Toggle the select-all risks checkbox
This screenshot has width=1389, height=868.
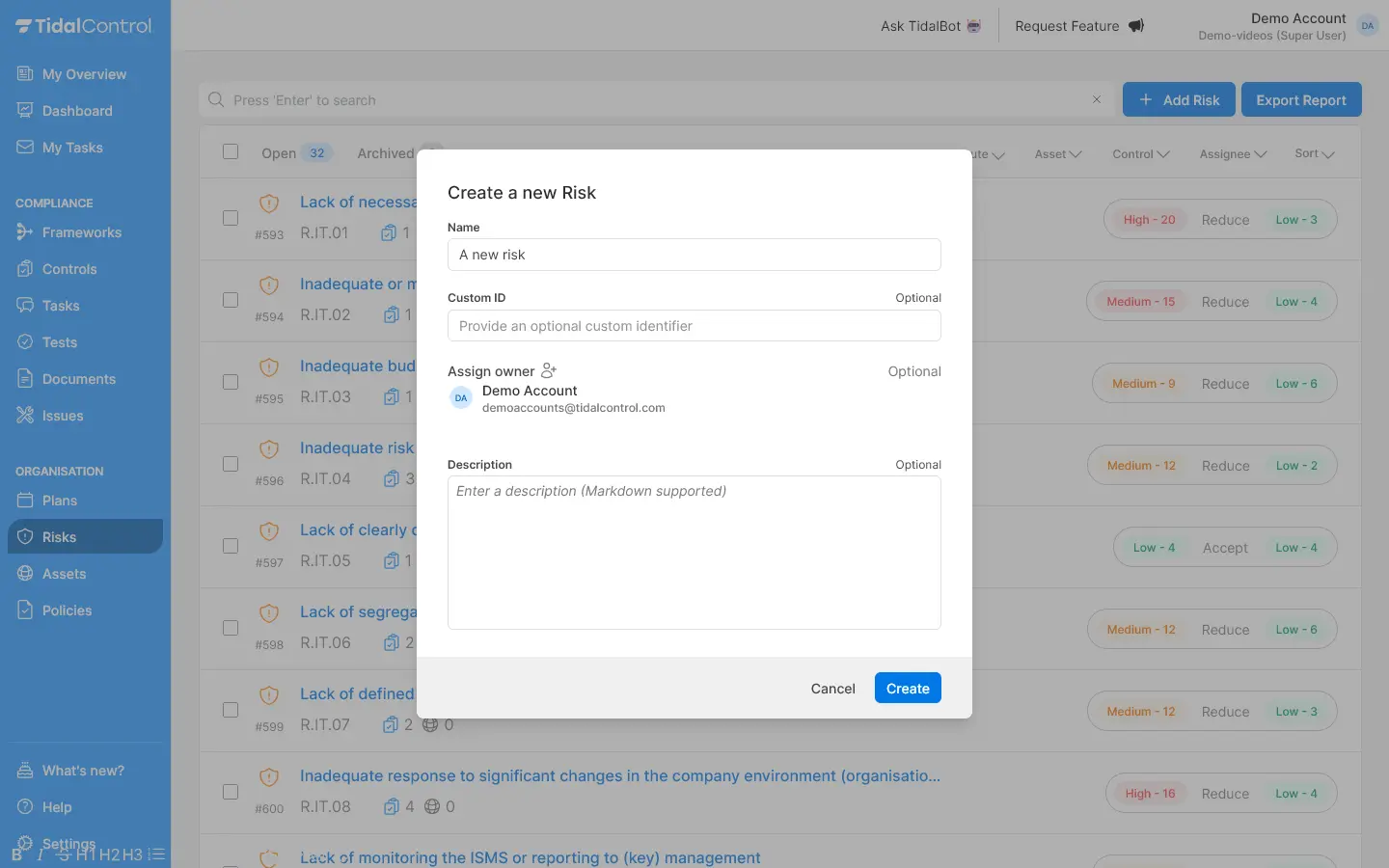coord(231,151)
